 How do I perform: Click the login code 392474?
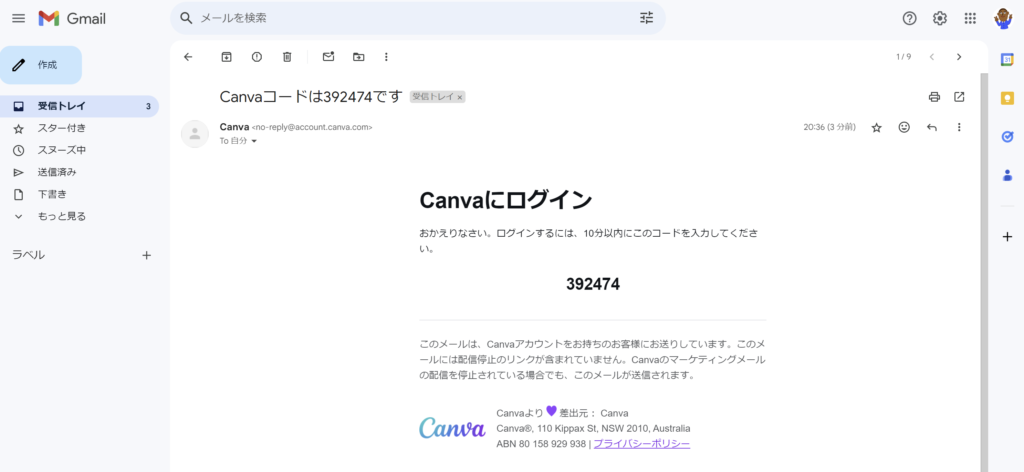click(x=593, y=284)
